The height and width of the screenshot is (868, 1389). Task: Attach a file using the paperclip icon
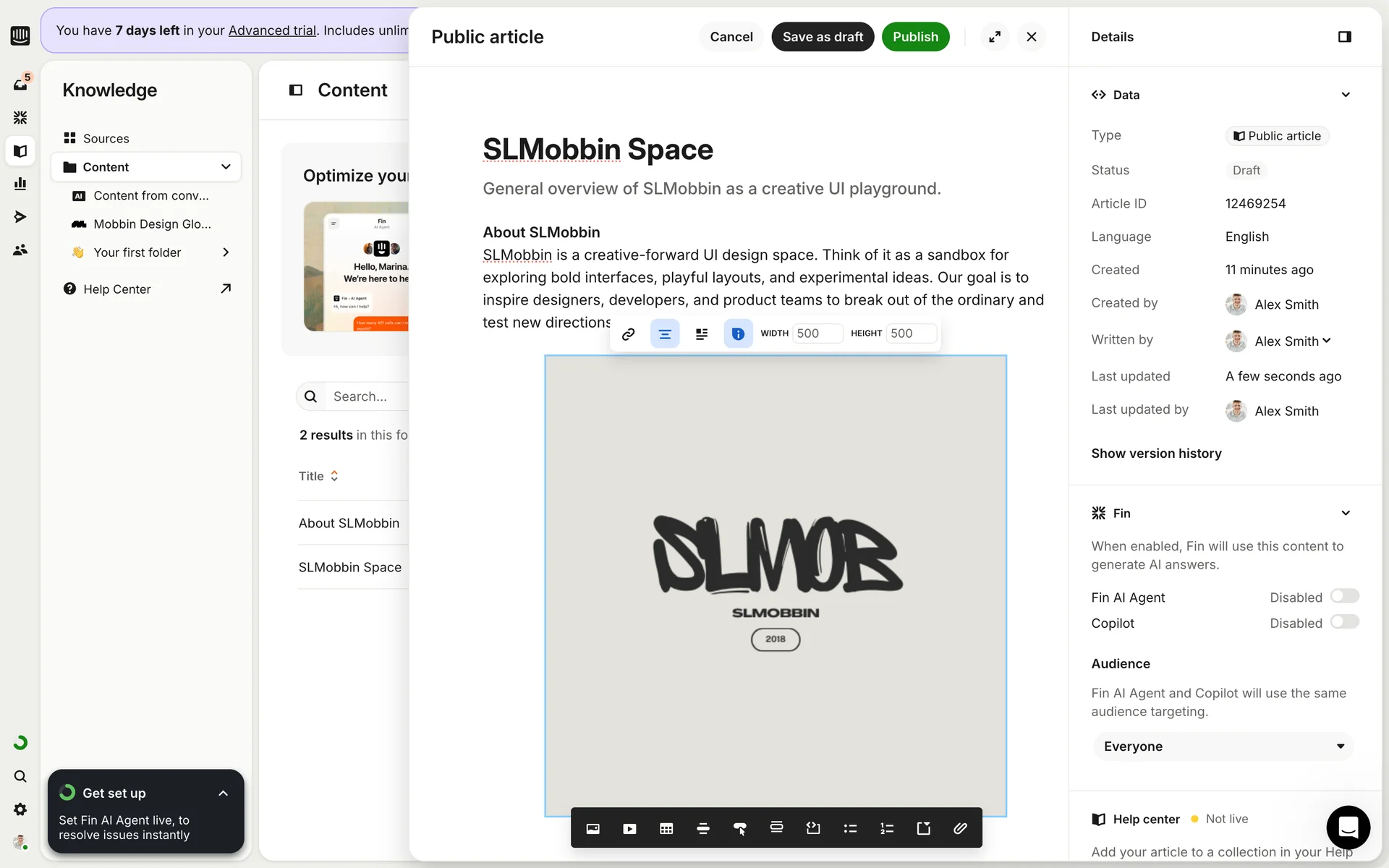[x=960, y=829]
